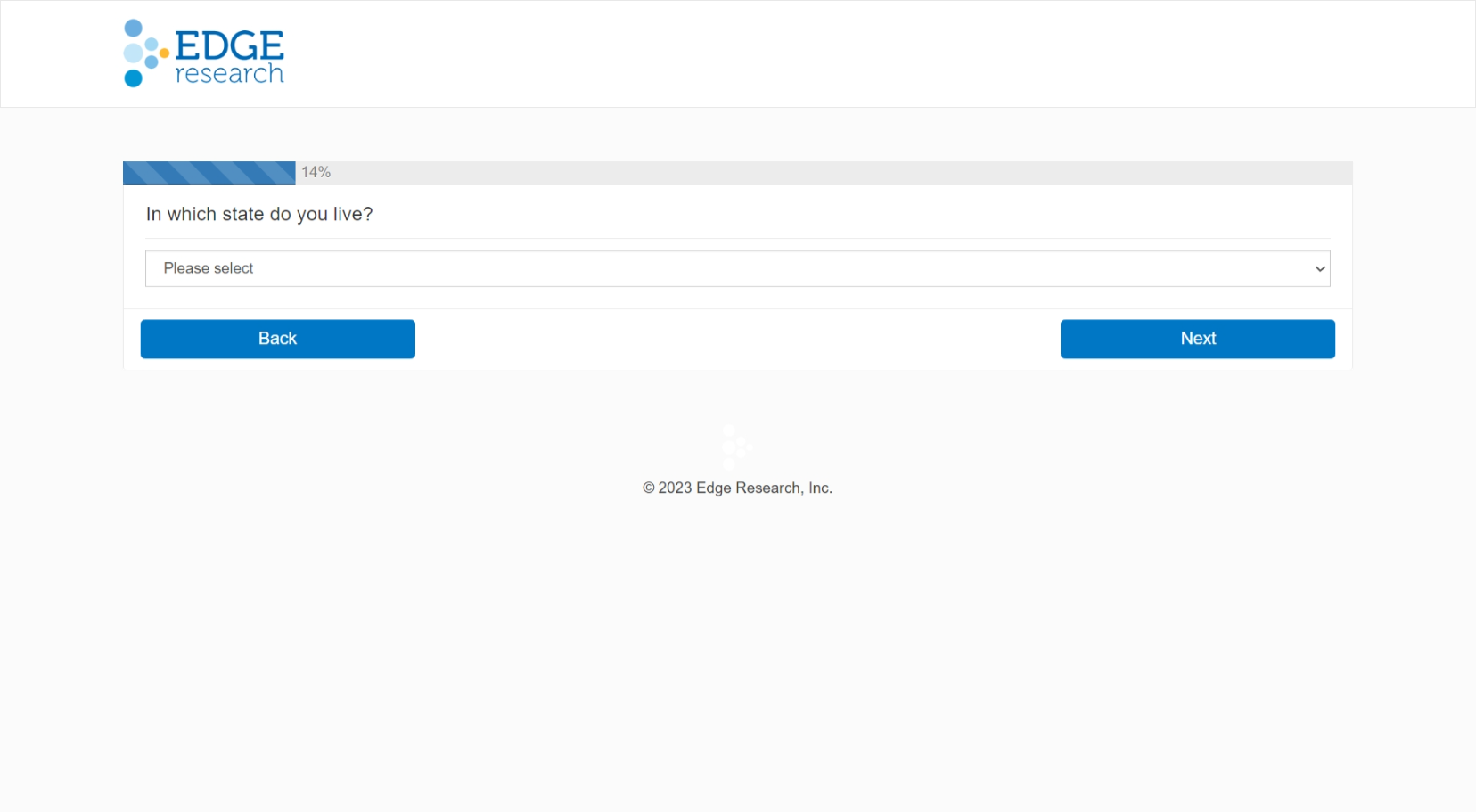The width and height of the screenshot is (1476, 812).
Task: Click the © 2023 Edge Research, Inc. footer text
Action: [737, 488]
